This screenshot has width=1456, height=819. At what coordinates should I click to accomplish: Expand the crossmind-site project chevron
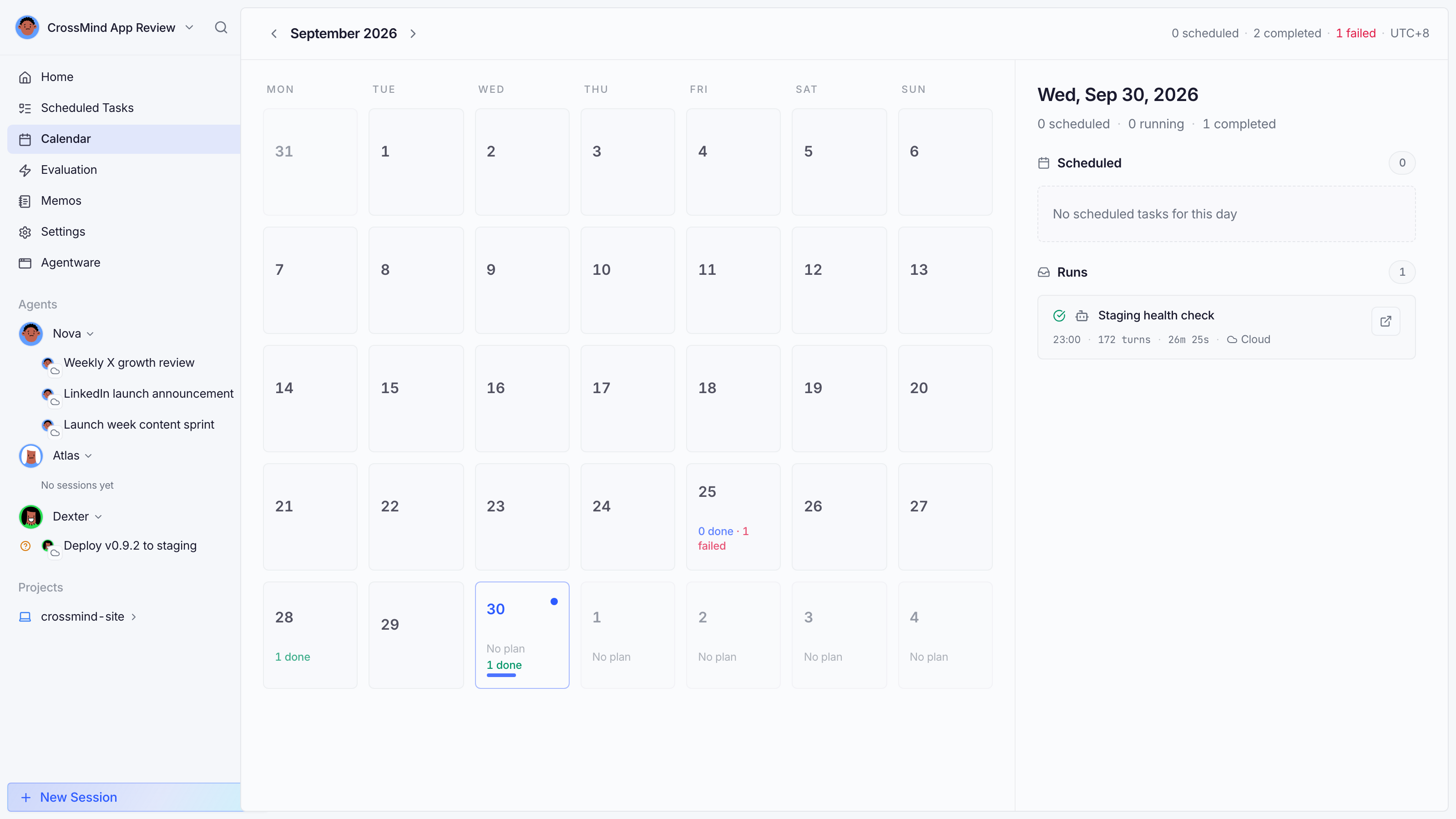click(x=134, y=617)
